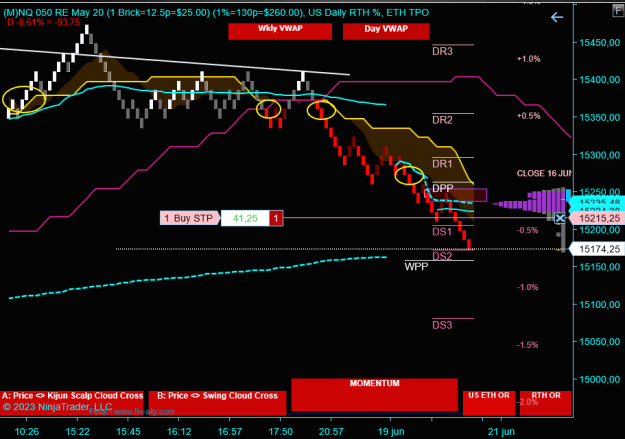This screenshot has width=625, height=439.
Task: Select the B: Price Swing Cloud Cross button
Action: (217, 403)
